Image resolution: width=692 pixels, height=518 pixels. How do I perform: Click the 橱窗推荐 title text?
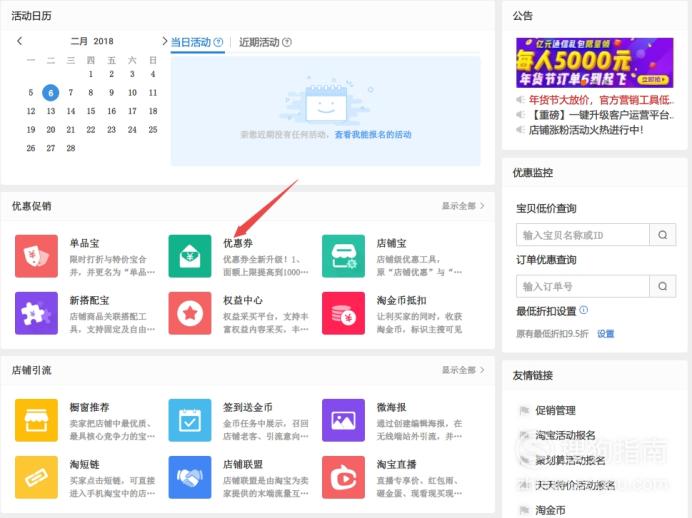click(x=90, y=407)
